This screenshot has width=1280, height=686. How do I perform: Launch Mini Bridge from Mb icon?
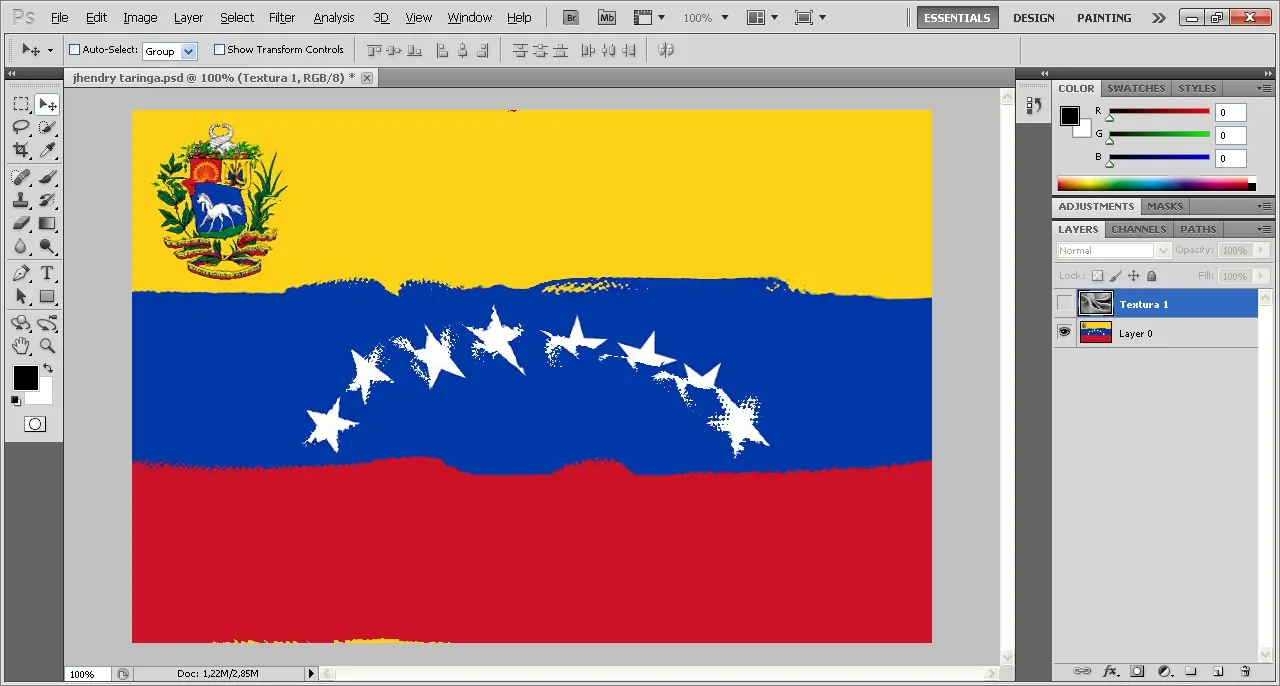click(607, 17)
